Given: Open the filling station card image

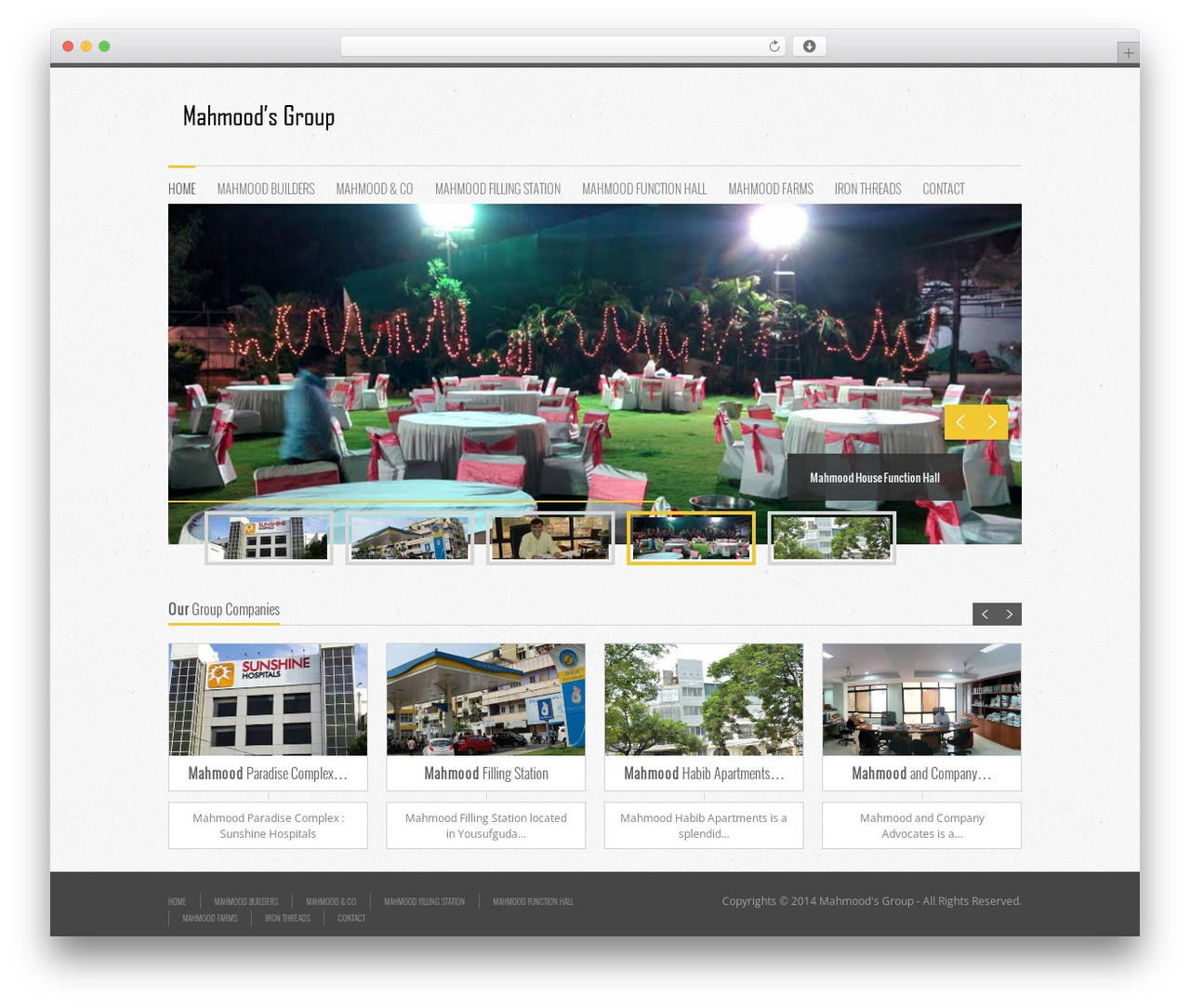Looking at the screenshot, I should coord(485,699).
